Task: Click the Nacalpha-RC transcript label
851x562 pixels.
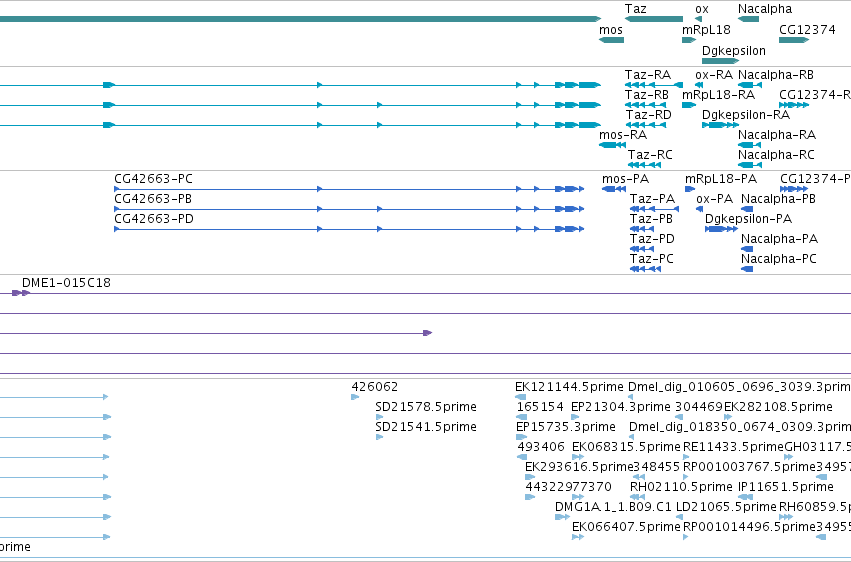Action: [x=776, y=155]
